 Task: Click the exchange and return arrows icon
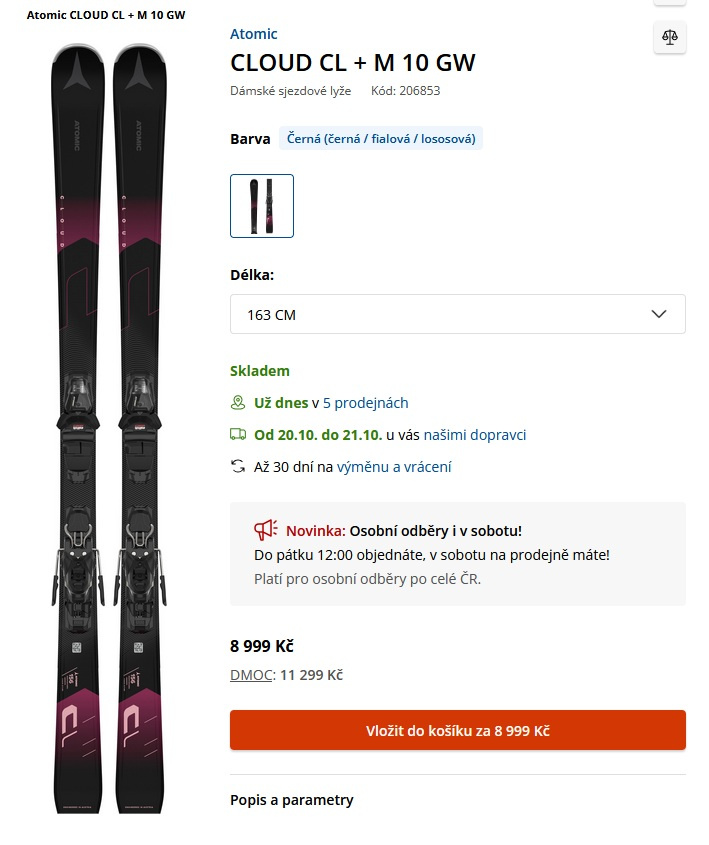[x=238, y=466]
